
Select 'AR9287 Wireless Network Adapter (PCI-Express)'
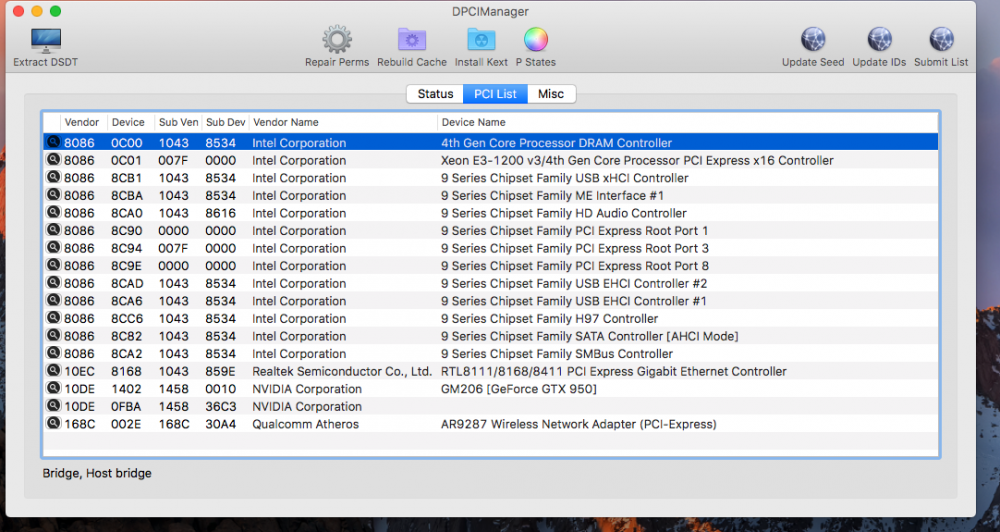[578, 424]
